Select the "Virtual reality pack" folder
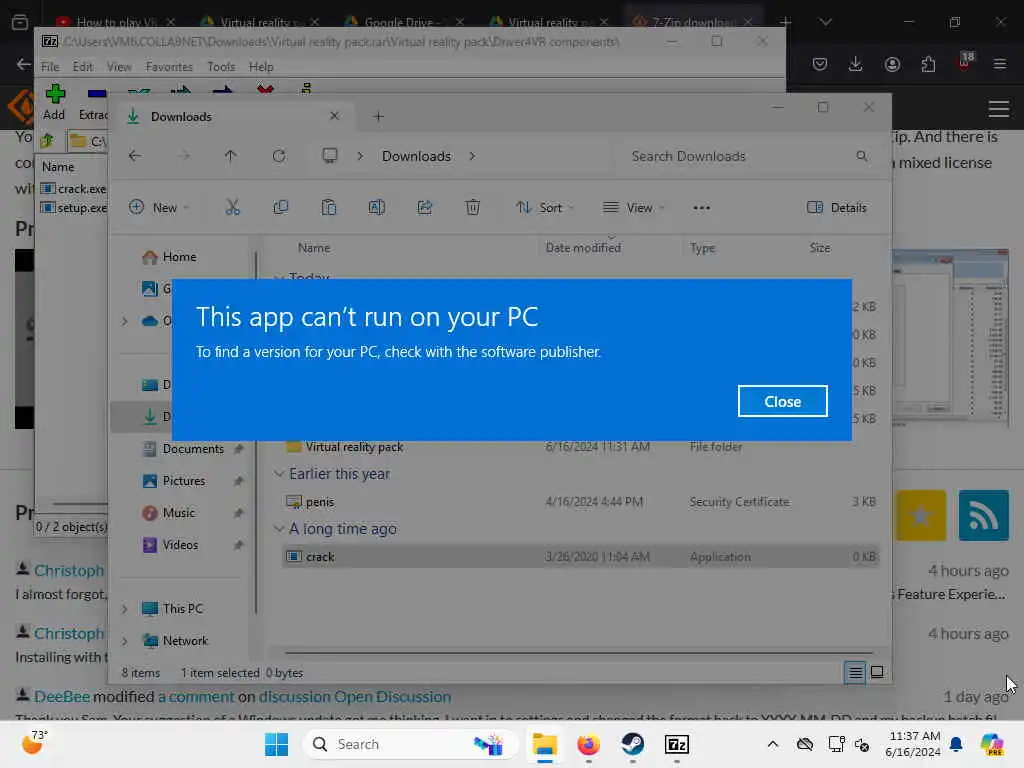1024x768 pixels. (581, 447)
